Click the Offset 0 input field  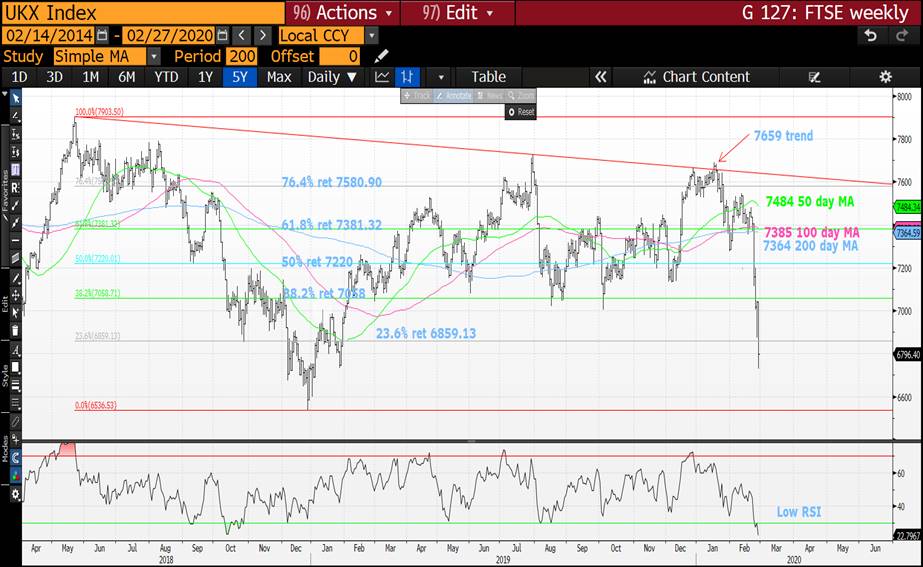pos(339,57)
